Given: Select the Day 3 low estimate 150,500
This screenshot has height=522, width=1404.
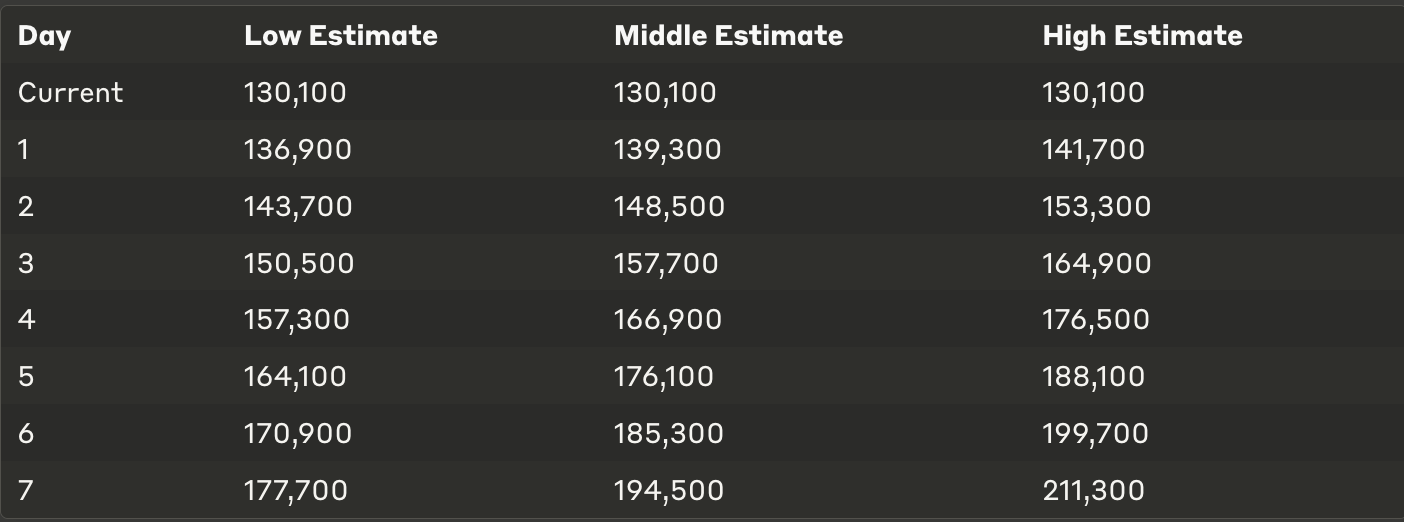Looking at the screenshot, I should (x=299, y=264).
